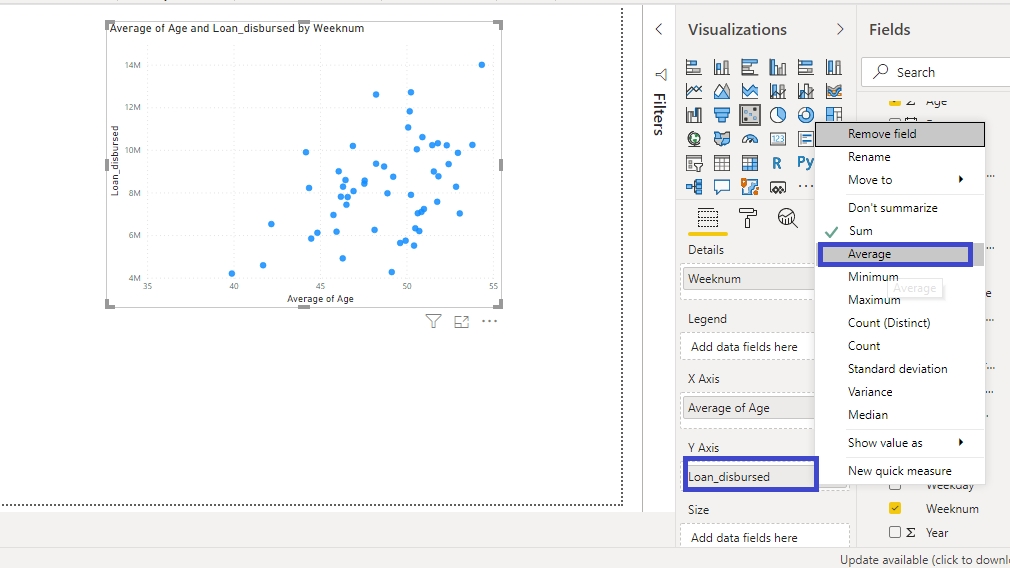Expand the Show value as submenu
The height and width of the screenshot is (568, 1010).
tap(900, 442)
